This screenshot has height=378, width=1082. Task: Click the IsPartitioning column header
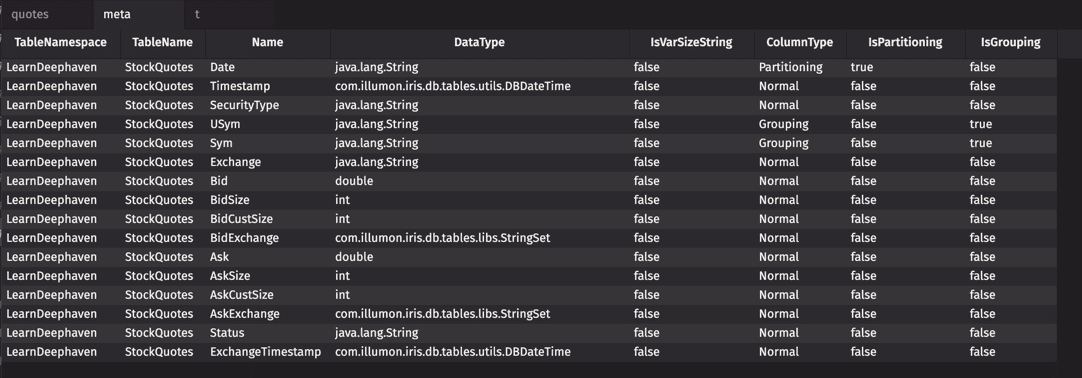point(905,42)
